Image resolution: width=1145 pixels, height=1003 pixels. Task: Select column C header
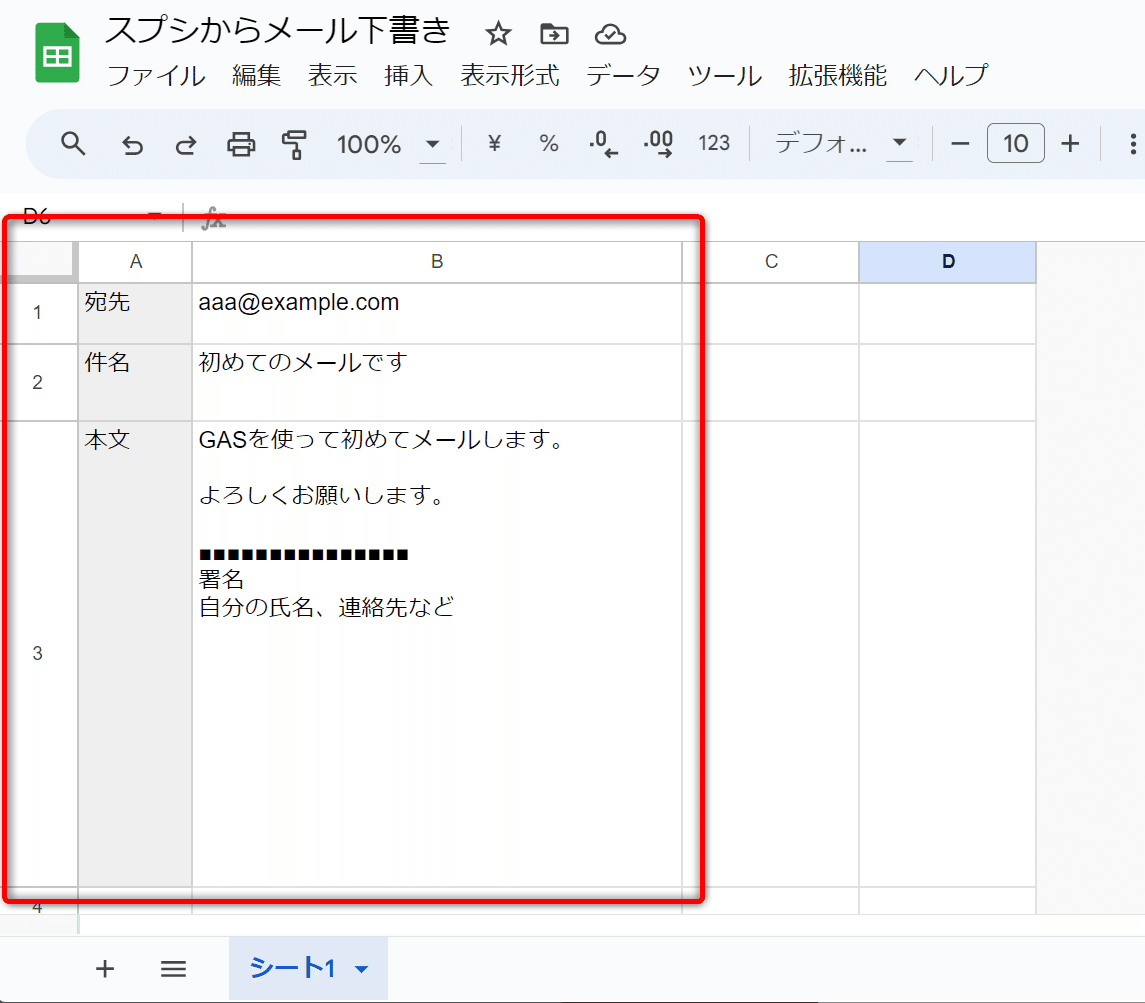[771, 261]
